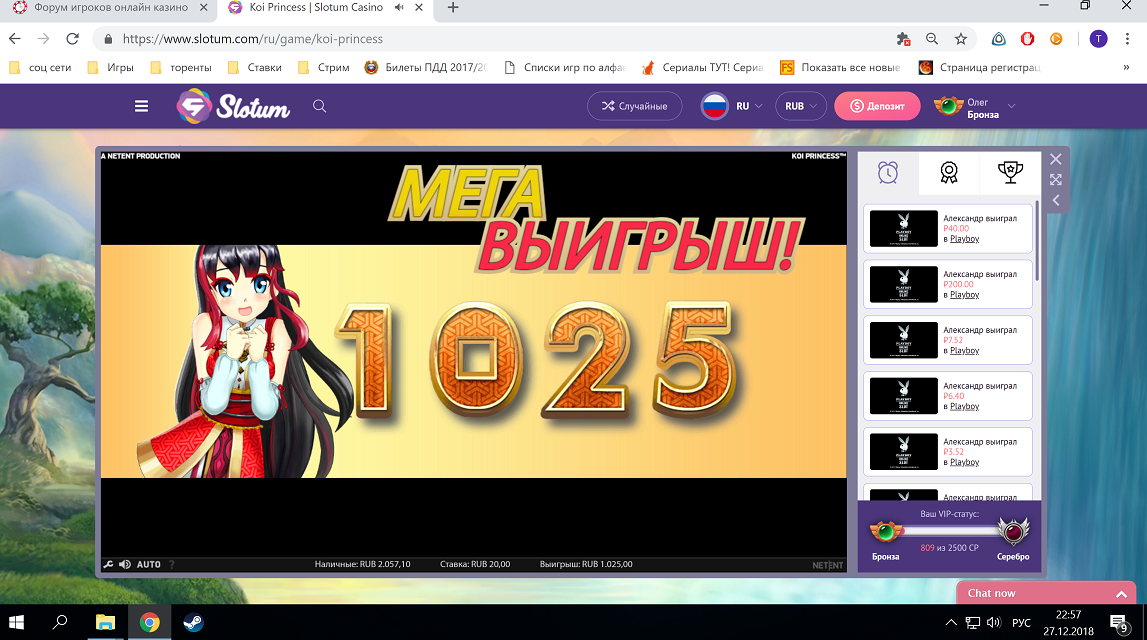Viewport: 1147px width, 640px height.
Task: Open the game settings wrench icon
Action: [x=108, y=564]
